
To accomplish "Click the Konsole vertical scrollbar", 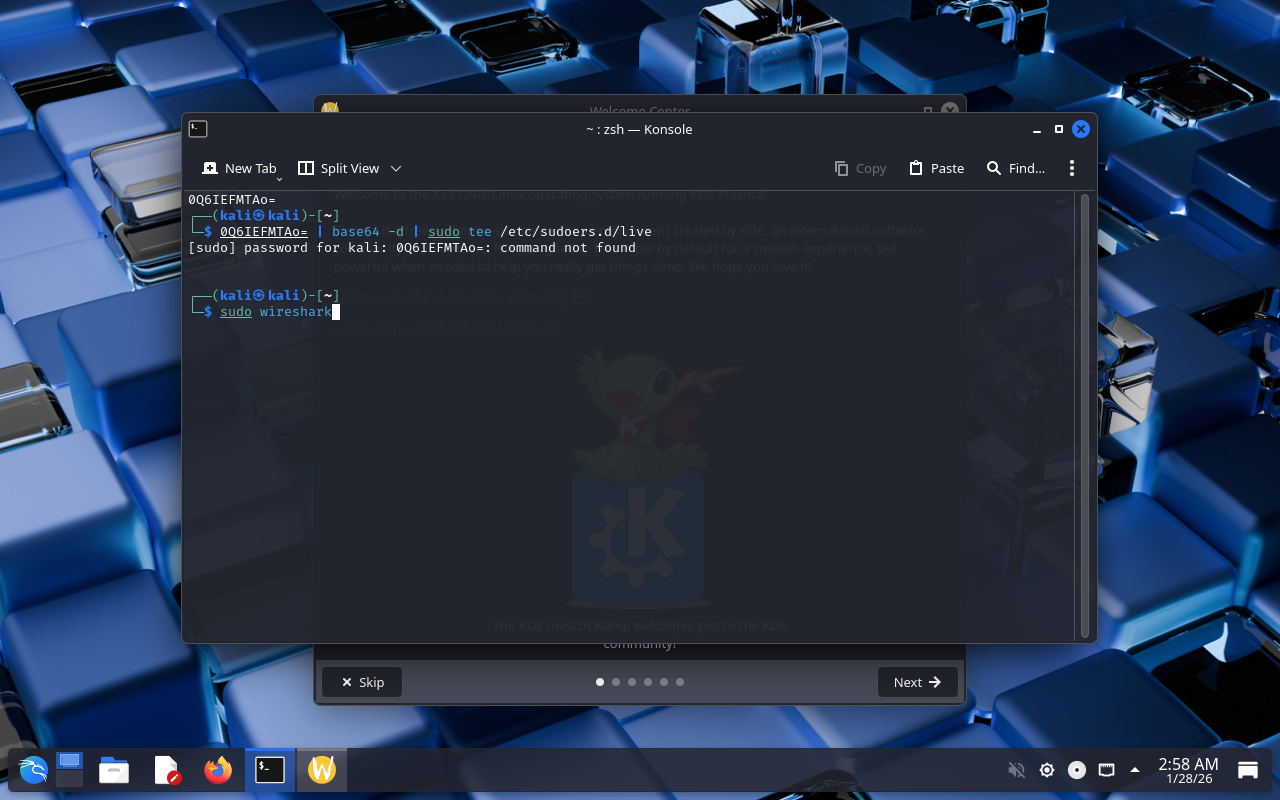I will point(1083,415).
